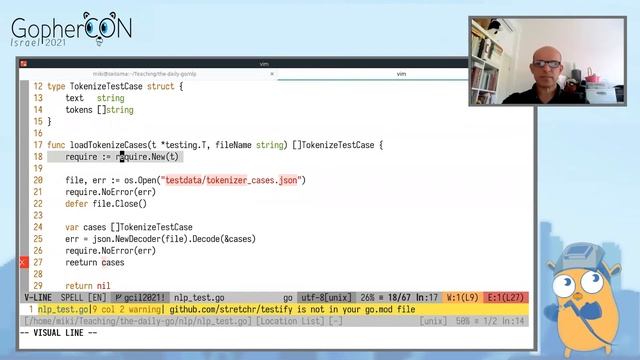Screen dimensions: 640x360
Task: Click the 50% 1/2 ln:14 location list position
Action: [490, 321]
